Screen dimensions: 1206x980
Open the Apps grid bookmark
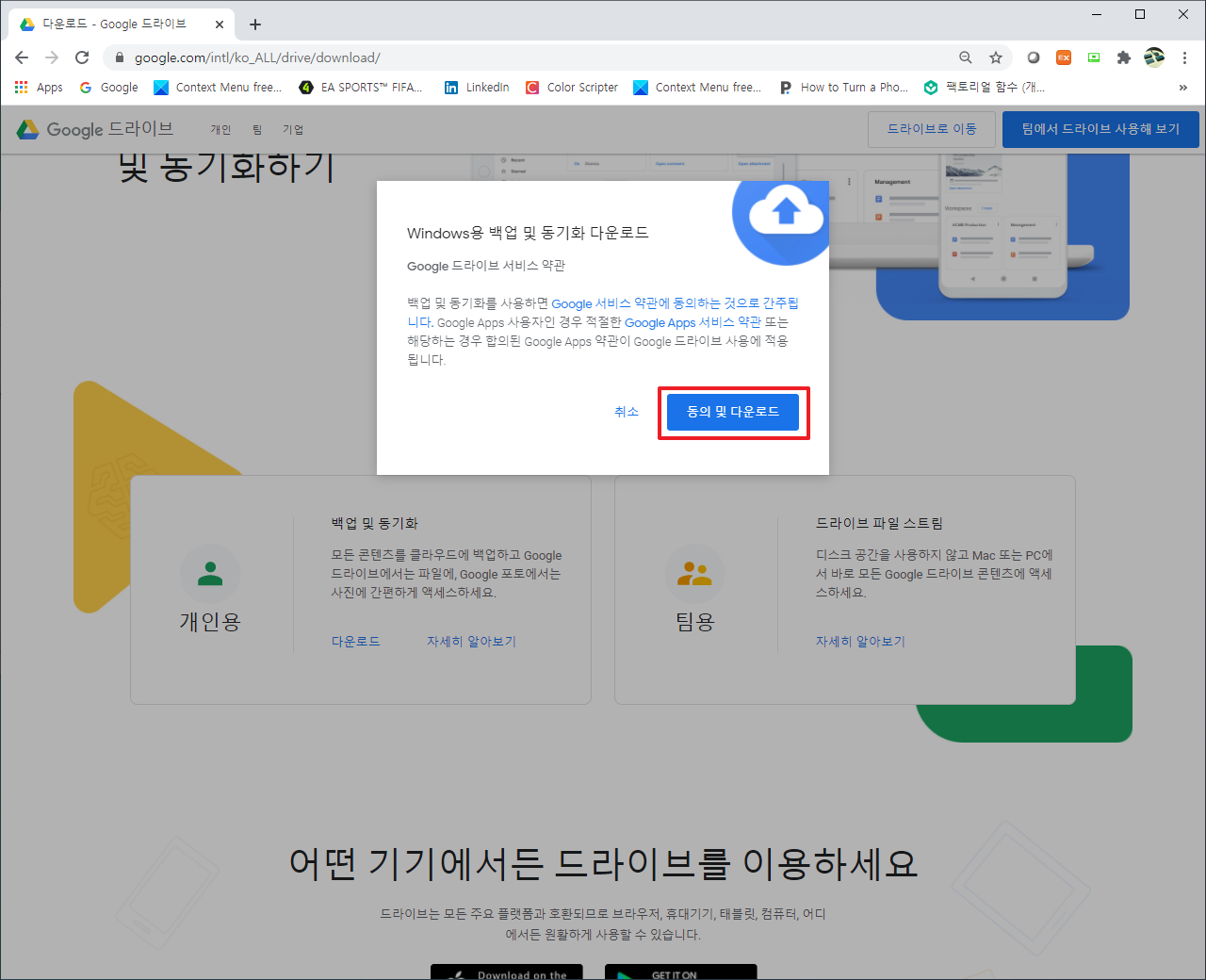click(x=39, y=88)
